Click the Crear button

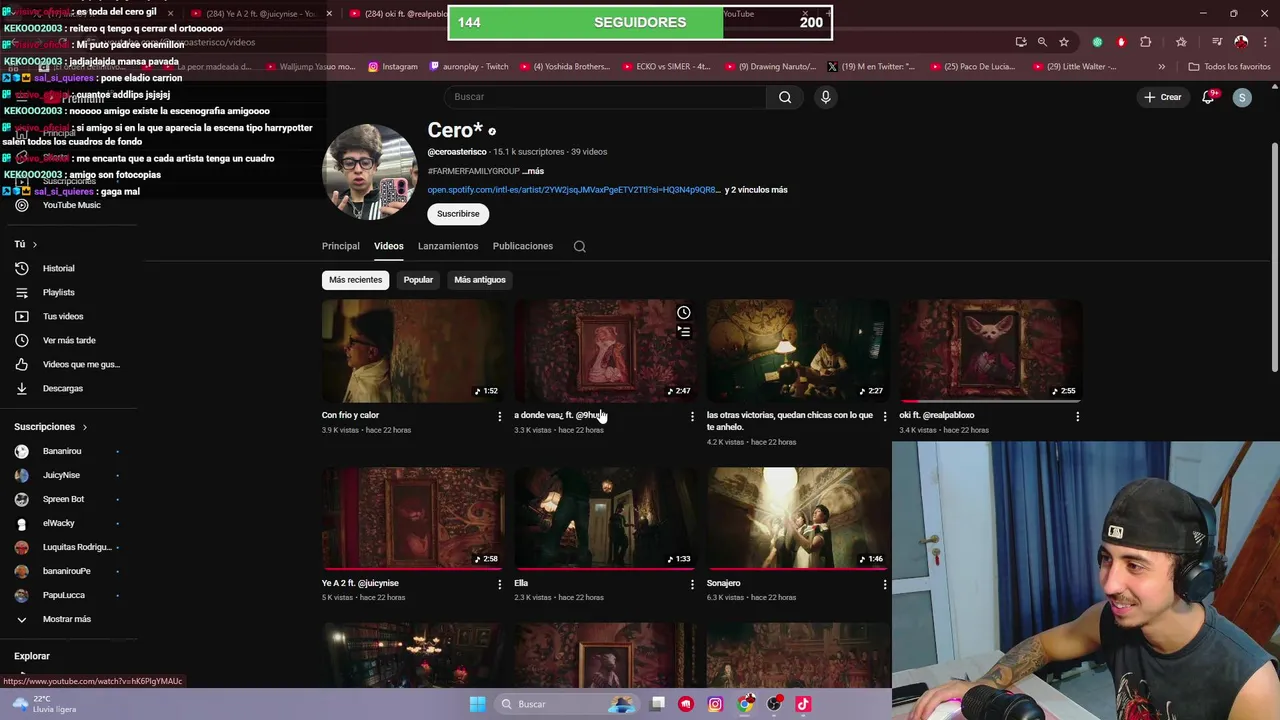coord(1163,97)
